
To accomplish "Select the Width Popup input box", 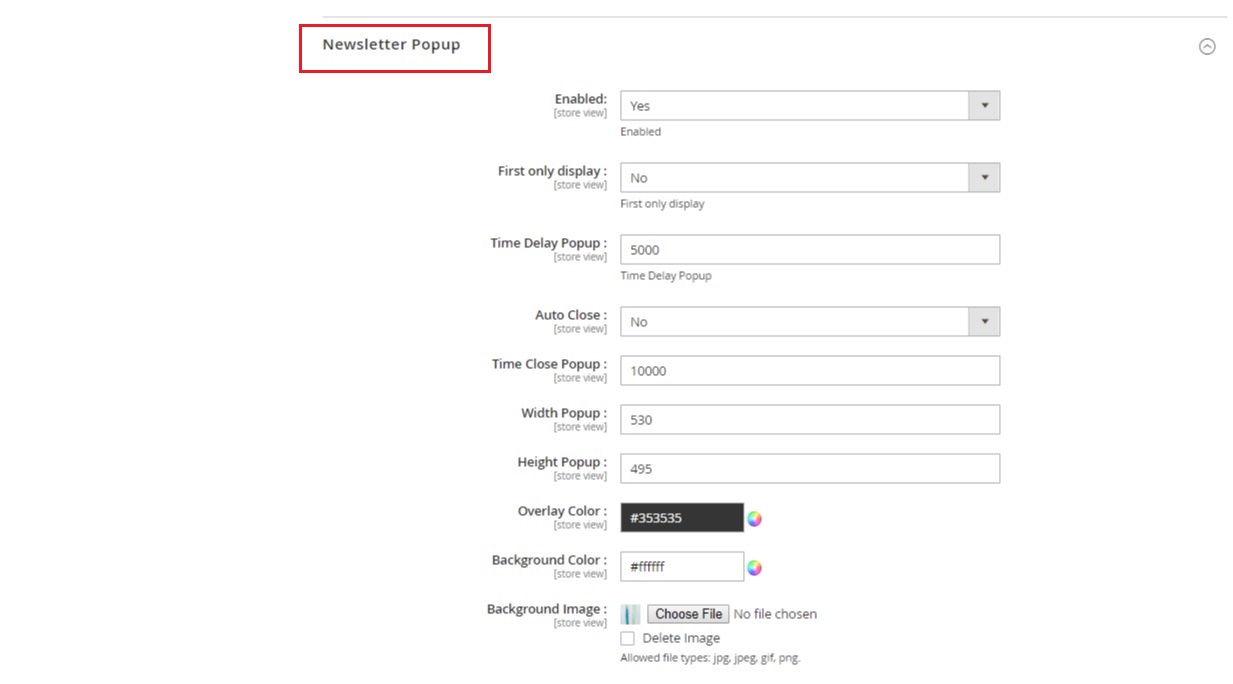I will click(x=809, y=420).
